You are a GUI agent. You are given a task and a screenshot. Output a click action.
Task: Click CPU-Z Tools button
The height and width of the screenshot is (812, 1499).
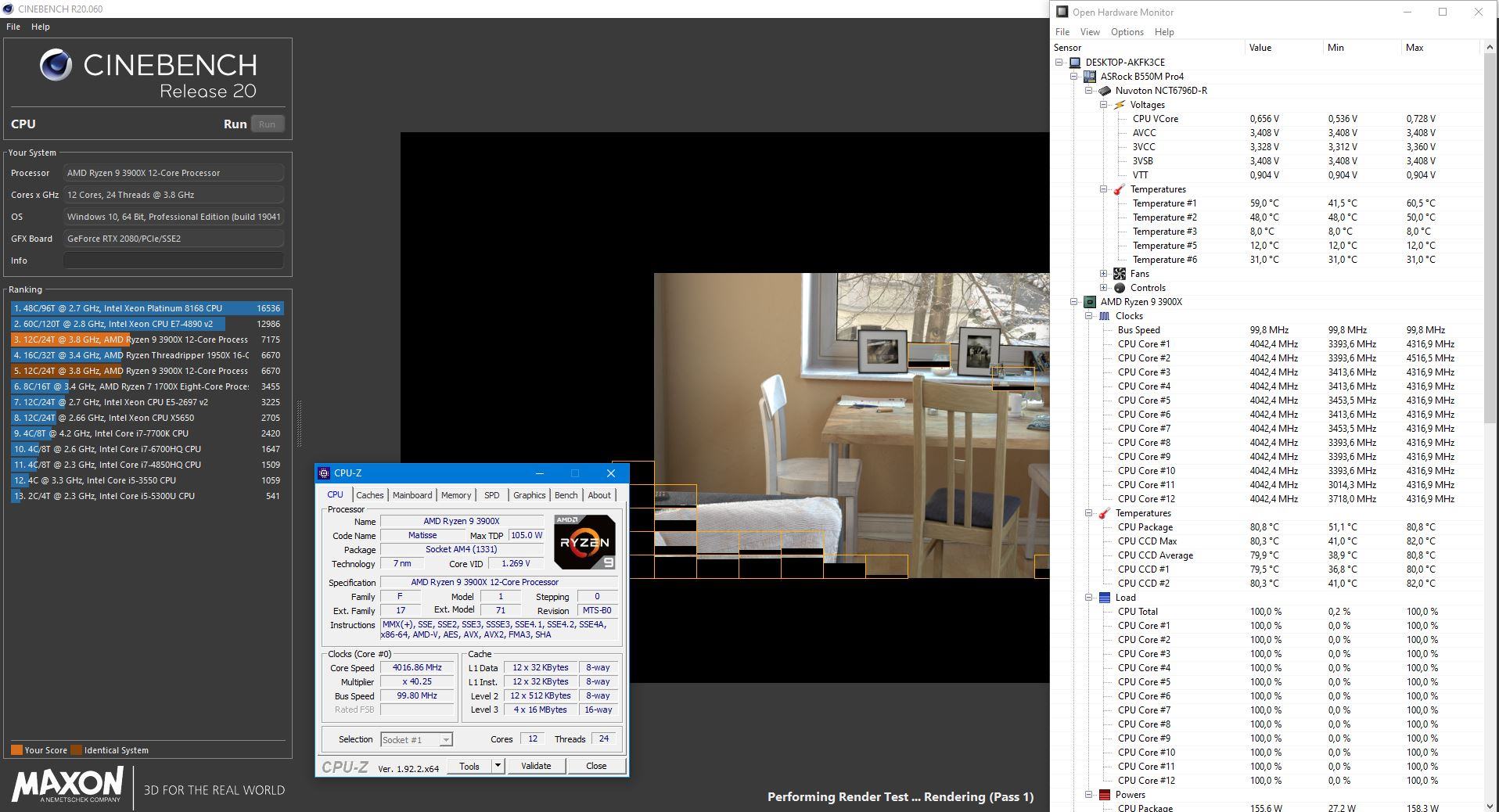coord(469,766)
